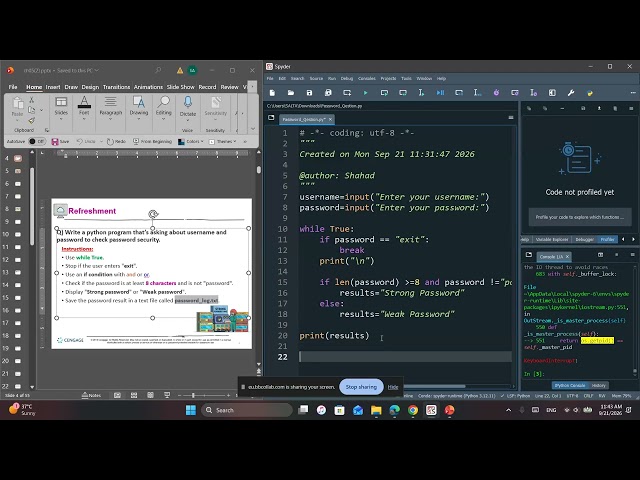Screen dimensions: 640x480
Task: Click the Paste clipboard icon in PowerPoint
Action: [17, 103]
